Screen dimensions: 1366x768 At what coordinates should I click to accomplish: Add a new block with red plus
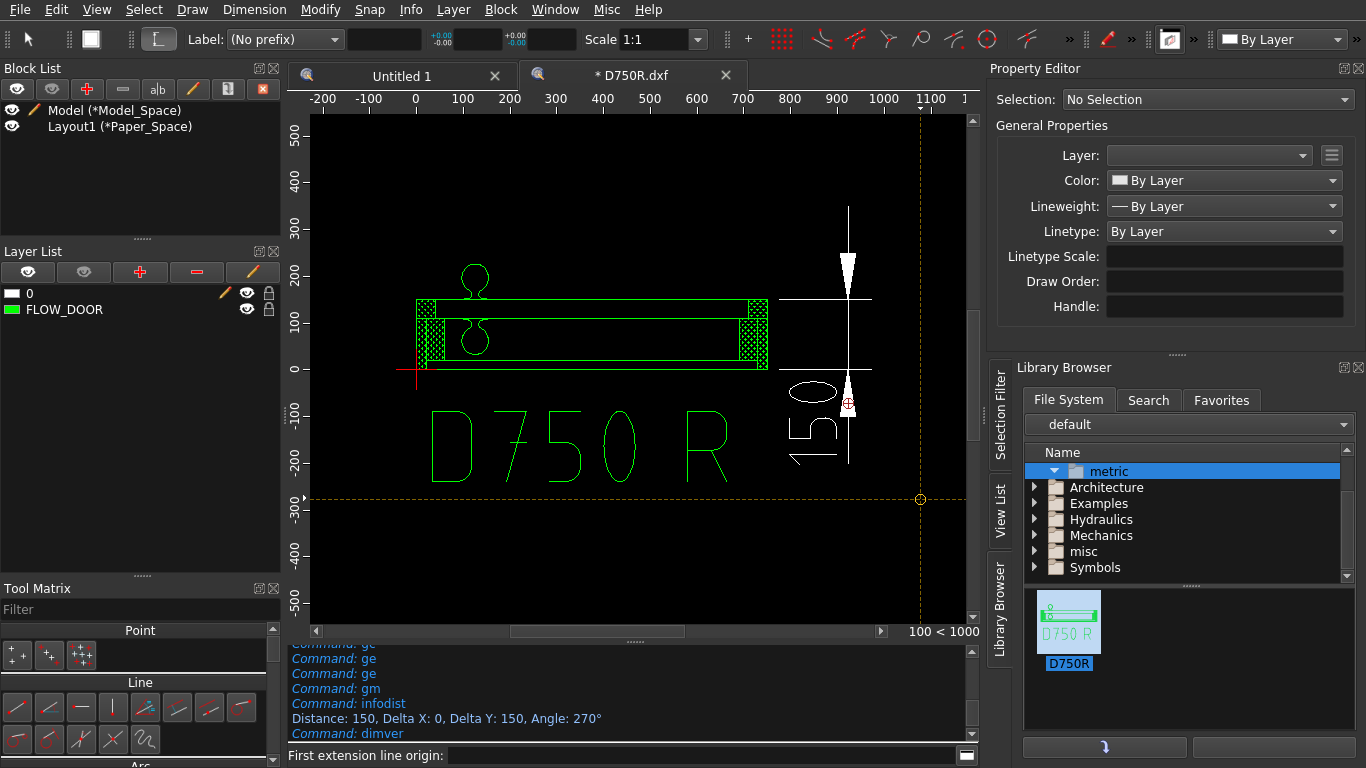pos(87,89)
